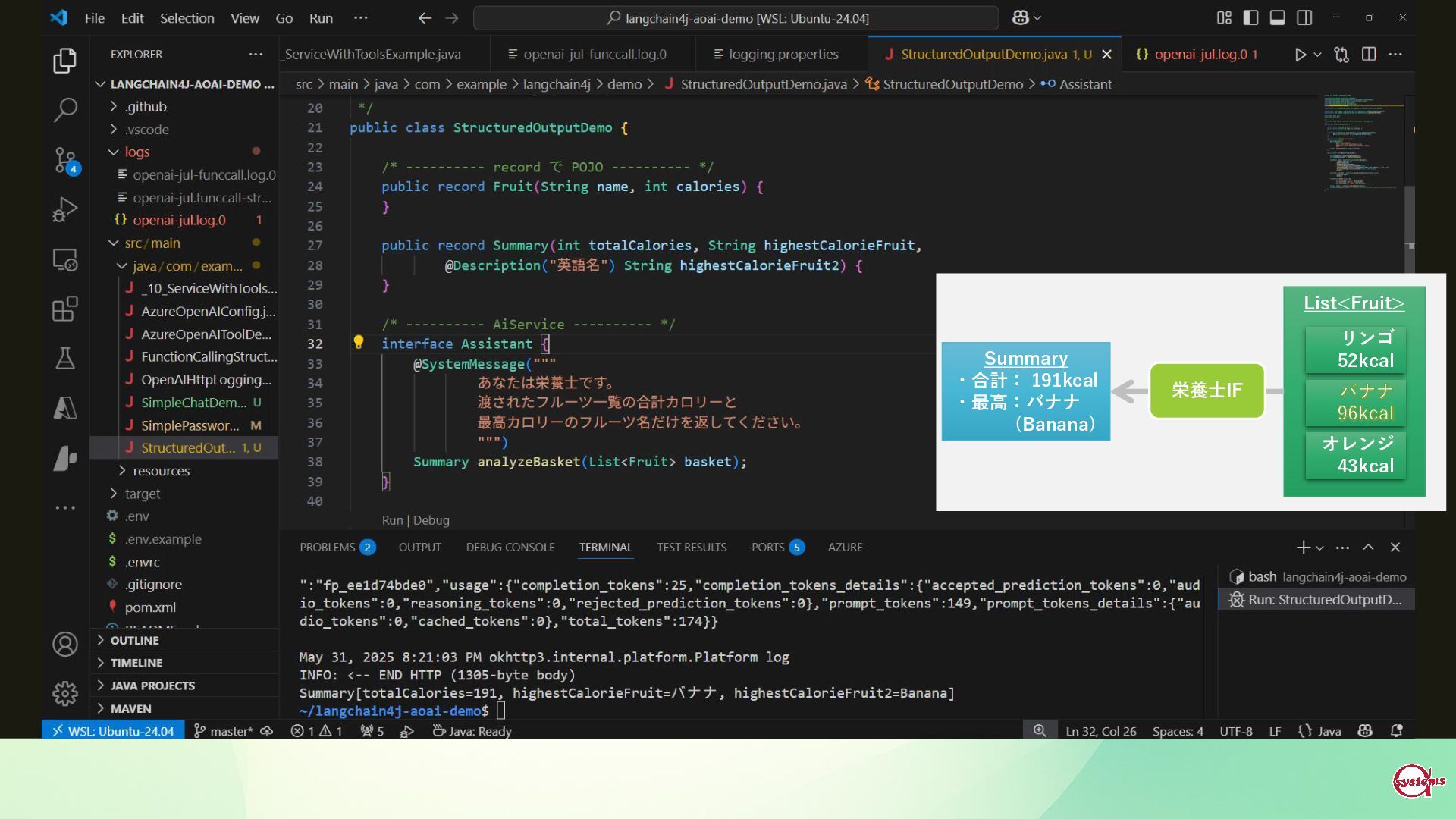Toggle the primary side bar visibility

1251,17
